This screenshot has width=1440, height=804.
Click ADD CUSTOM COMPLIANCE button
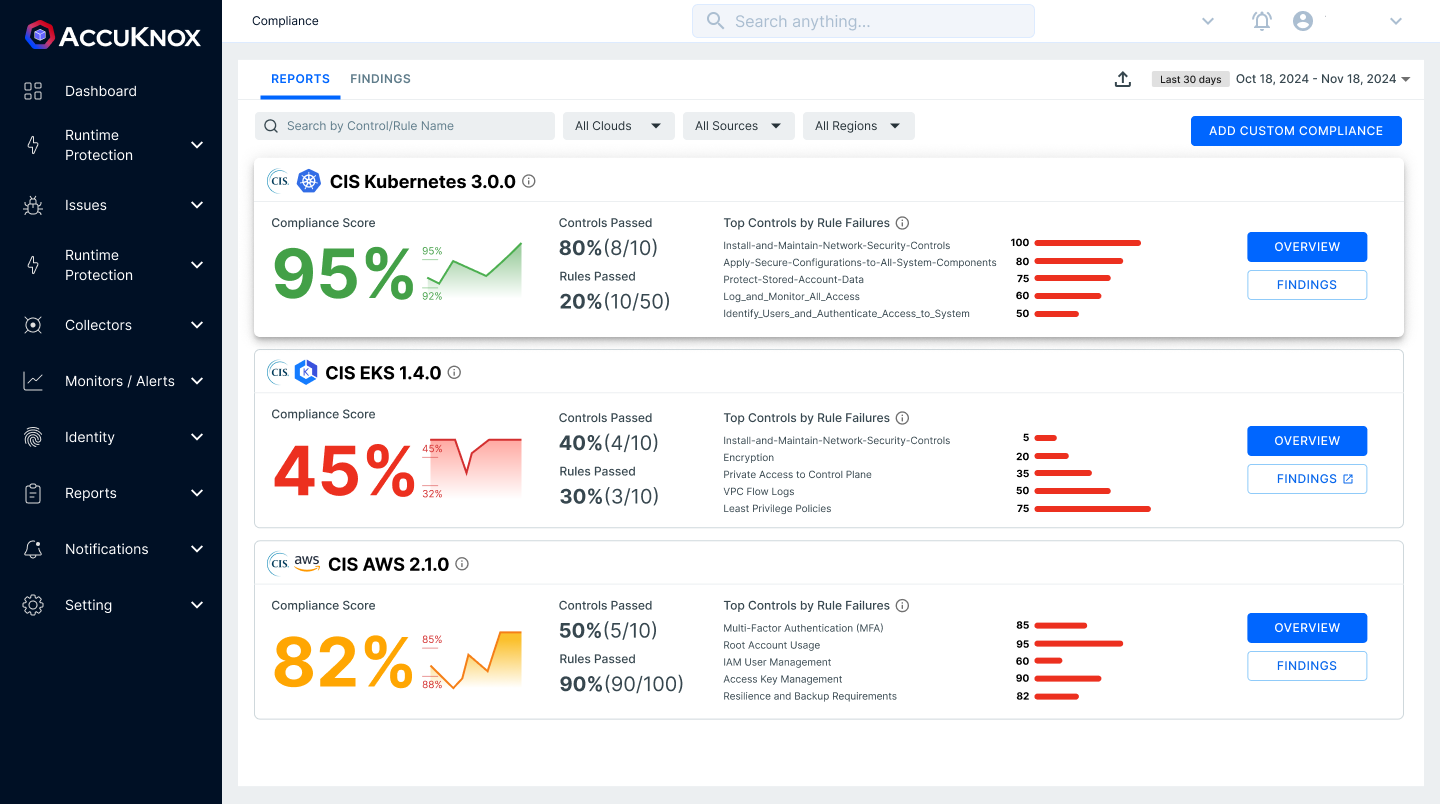[1296, 131]
